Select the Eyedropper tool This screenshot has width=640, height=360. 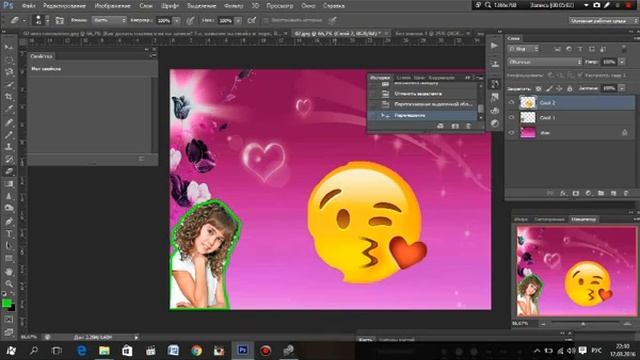(9, 109)
